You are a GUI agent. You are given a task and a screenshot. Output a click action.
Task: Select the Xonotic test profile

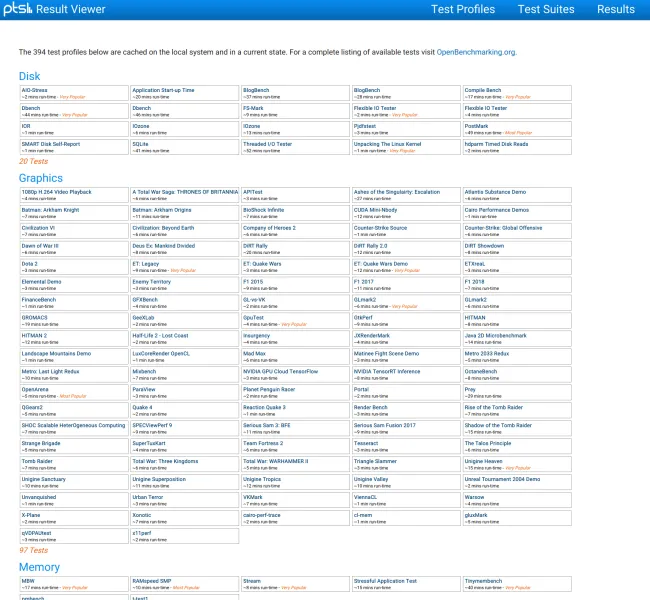click(x=184, y=518)
